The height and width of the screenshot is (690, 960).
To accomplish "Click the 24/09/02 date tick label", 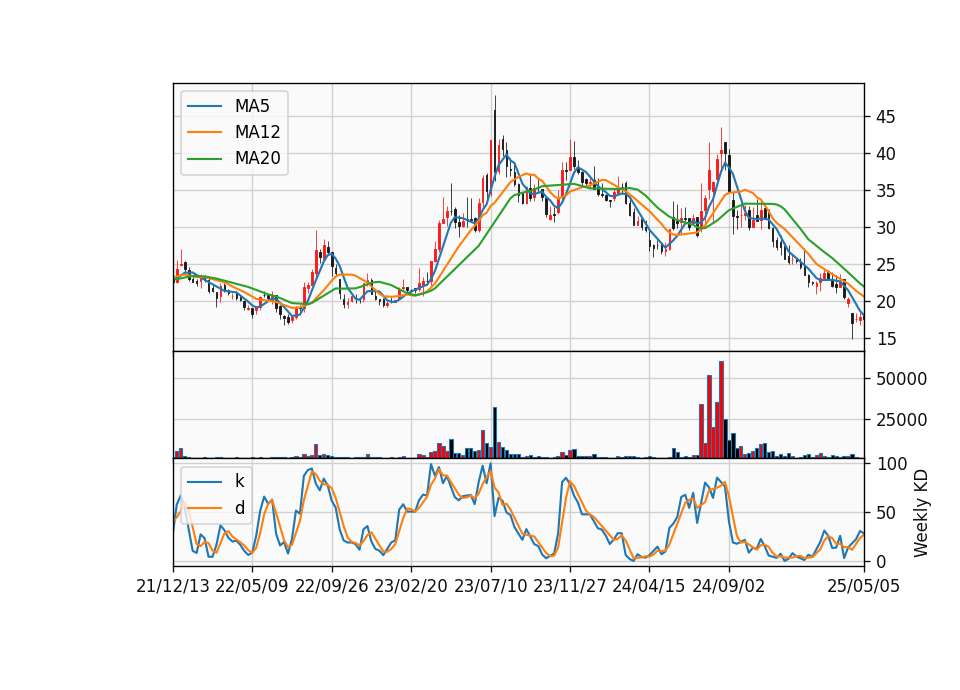I will pos(729,586).
